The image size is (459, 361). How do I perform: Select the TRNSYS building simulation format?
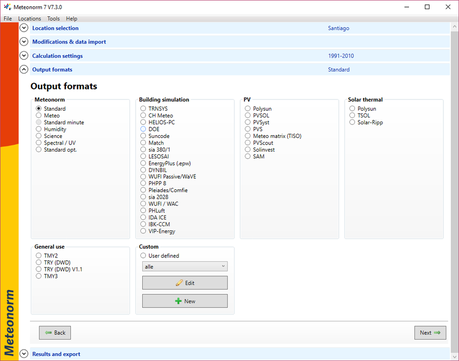pos(143,108)
